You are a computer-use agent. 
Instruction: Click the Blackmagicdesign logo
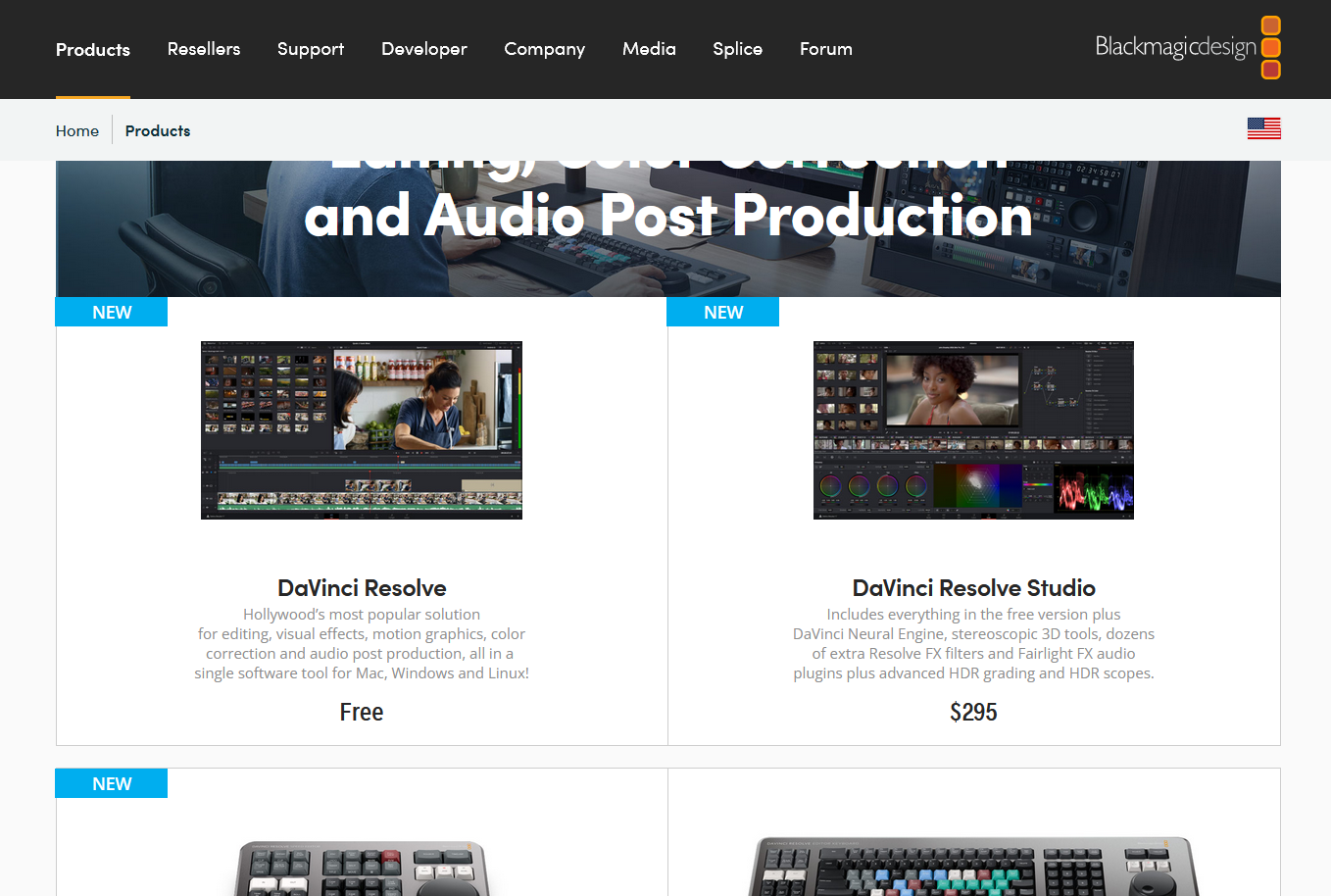1188,47
